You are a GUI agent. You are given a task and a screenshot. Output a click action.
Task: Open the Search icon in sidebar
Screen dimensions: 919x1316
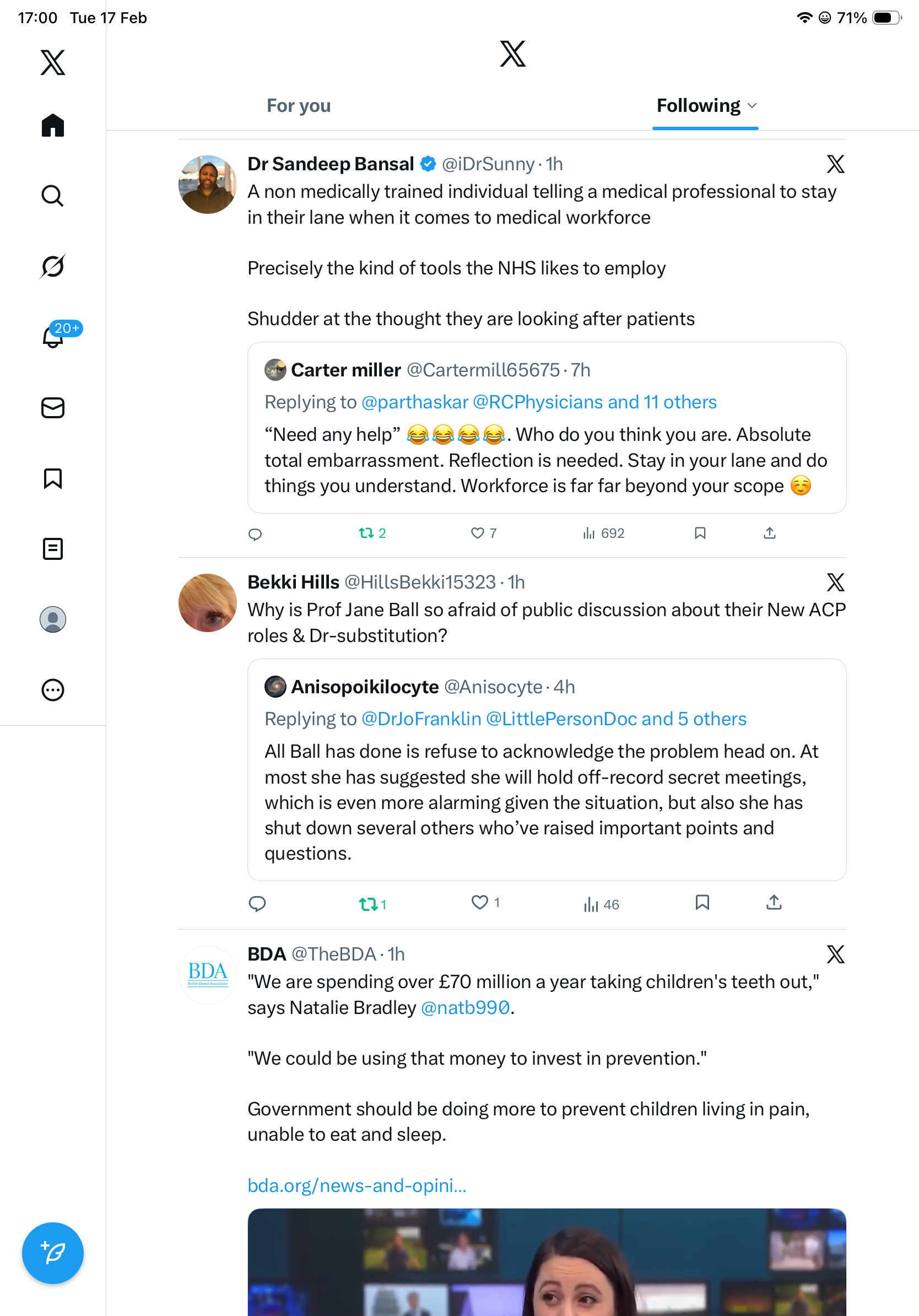point(53,196)
